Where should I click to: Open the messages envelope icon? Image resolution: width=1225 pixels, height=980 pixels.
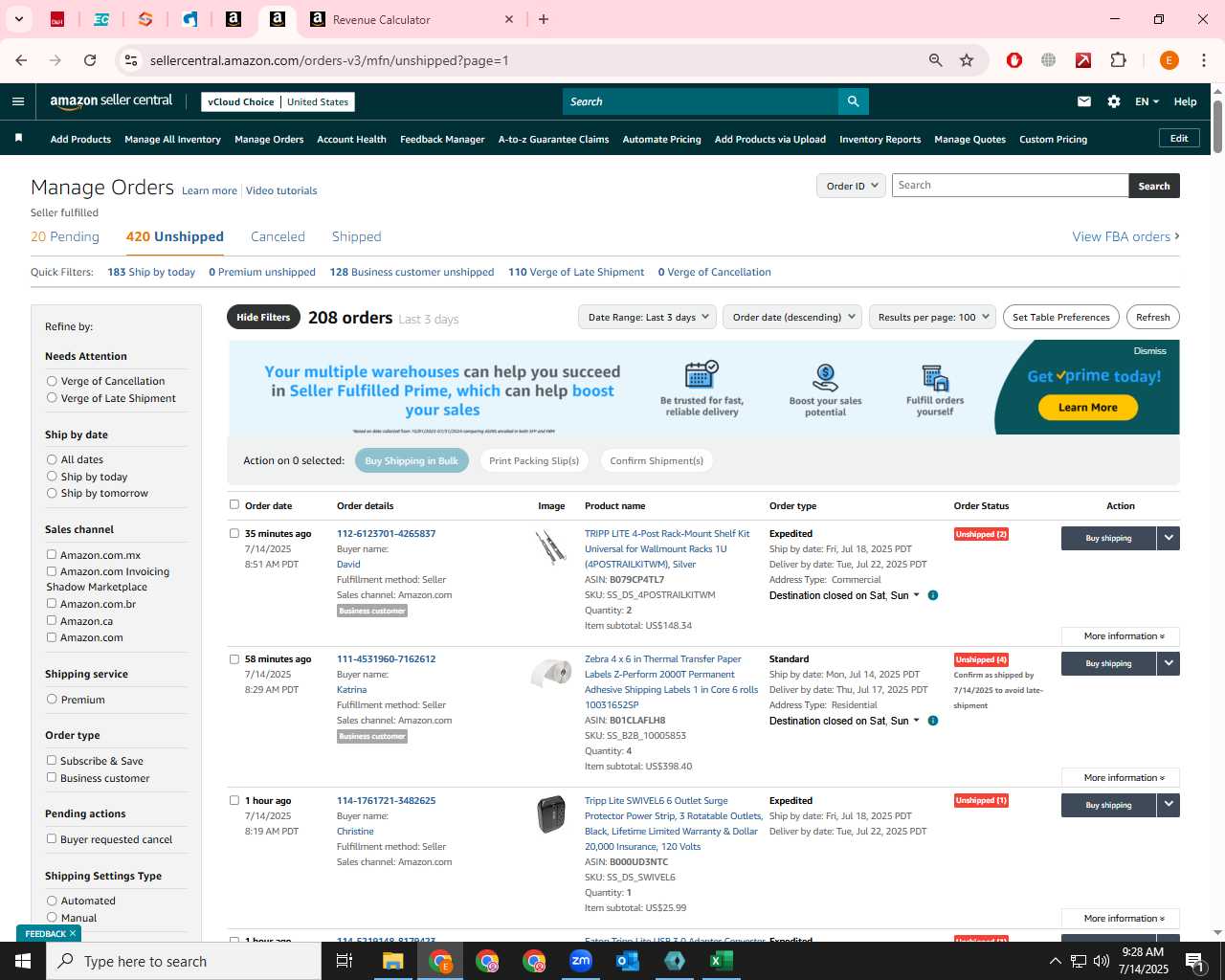(1084, 101)
